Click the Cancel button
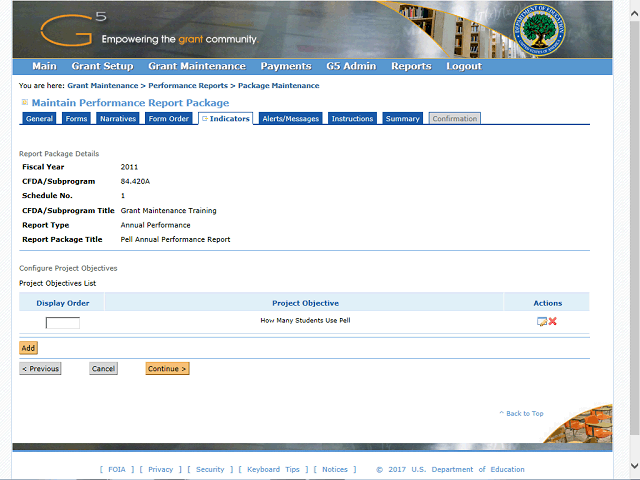Viewport: 640px width, 480px height. click(103, 369)
